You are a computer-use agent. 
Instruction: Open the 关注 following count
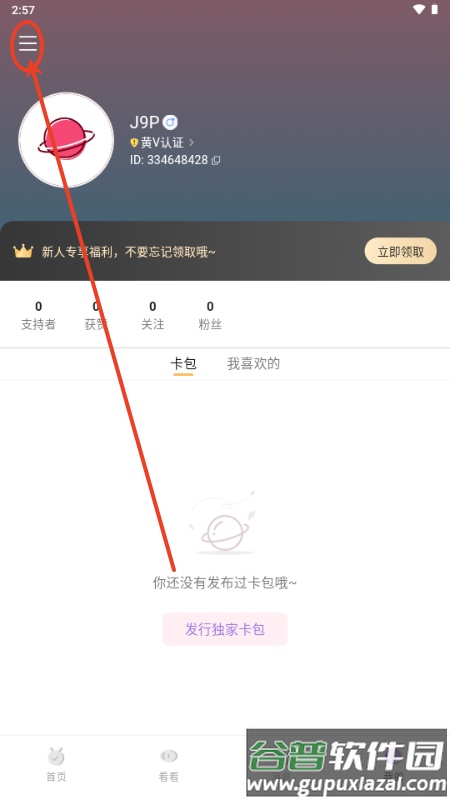[x=153, y=316]
